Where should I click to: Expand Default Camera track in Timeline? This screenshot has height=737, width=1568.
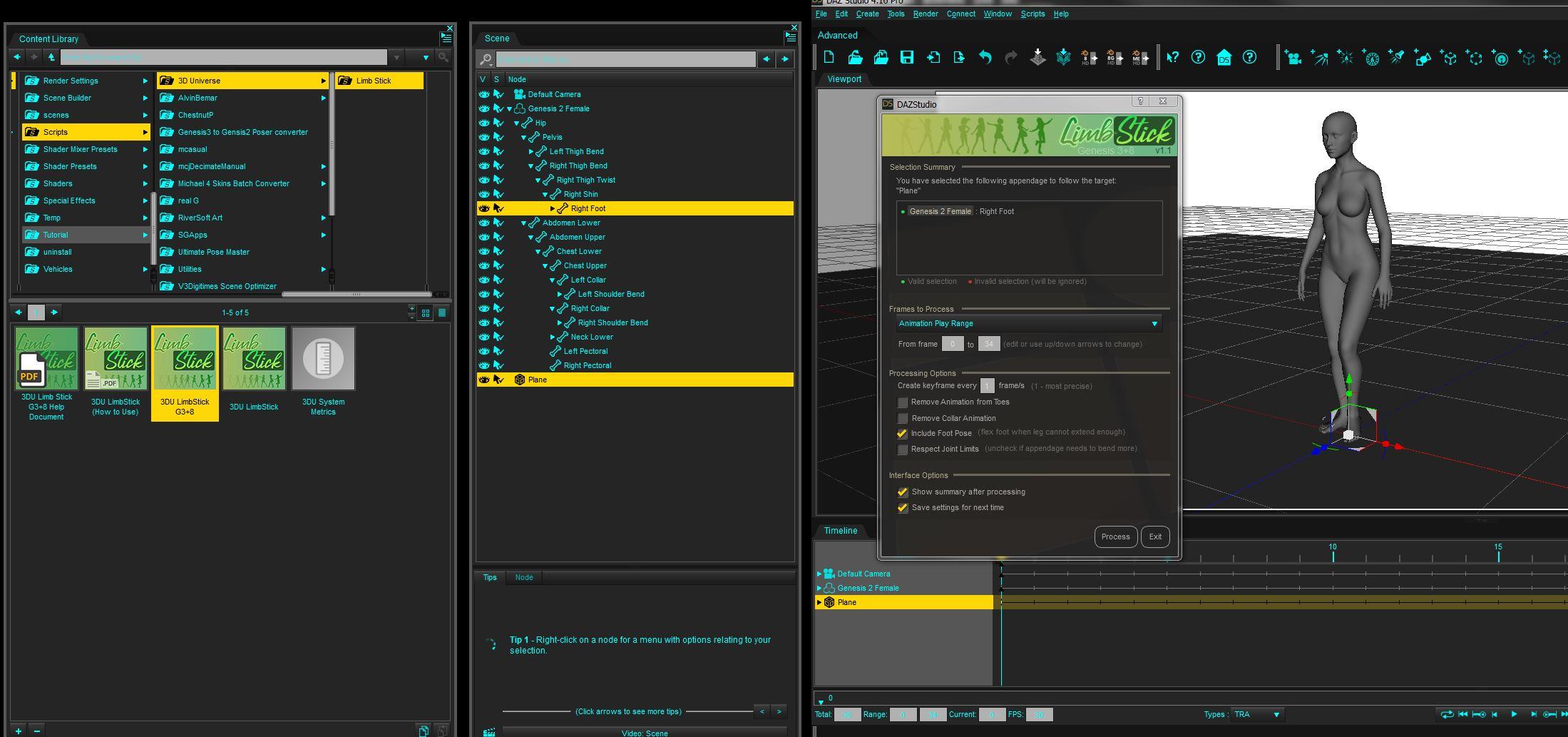click(819, 574)
